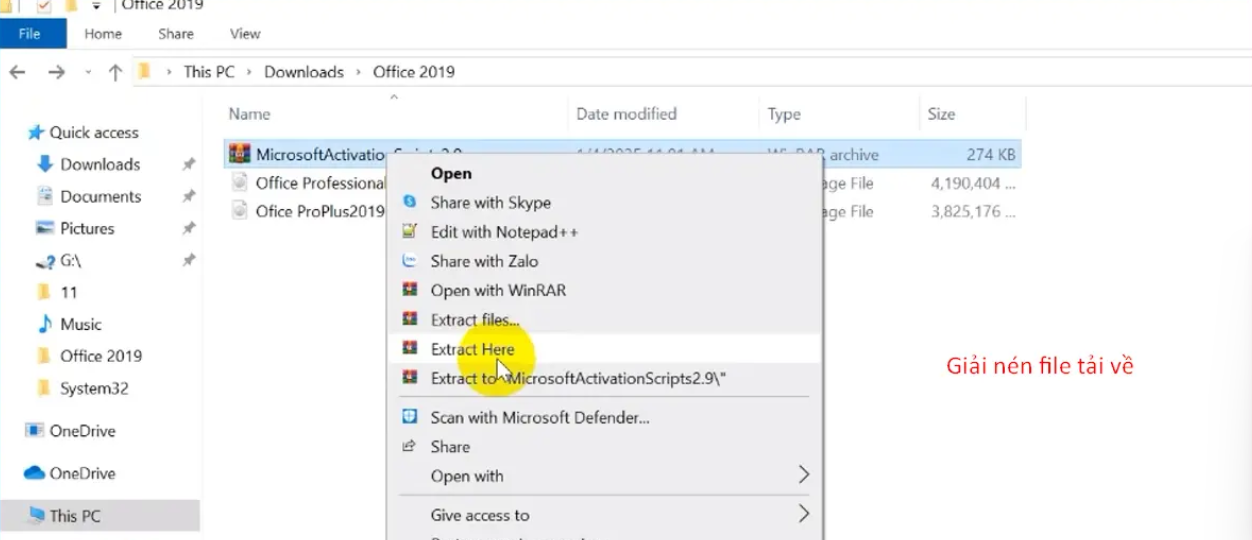Select the first OneDrive entry with window icon

(x=82, y=431)
